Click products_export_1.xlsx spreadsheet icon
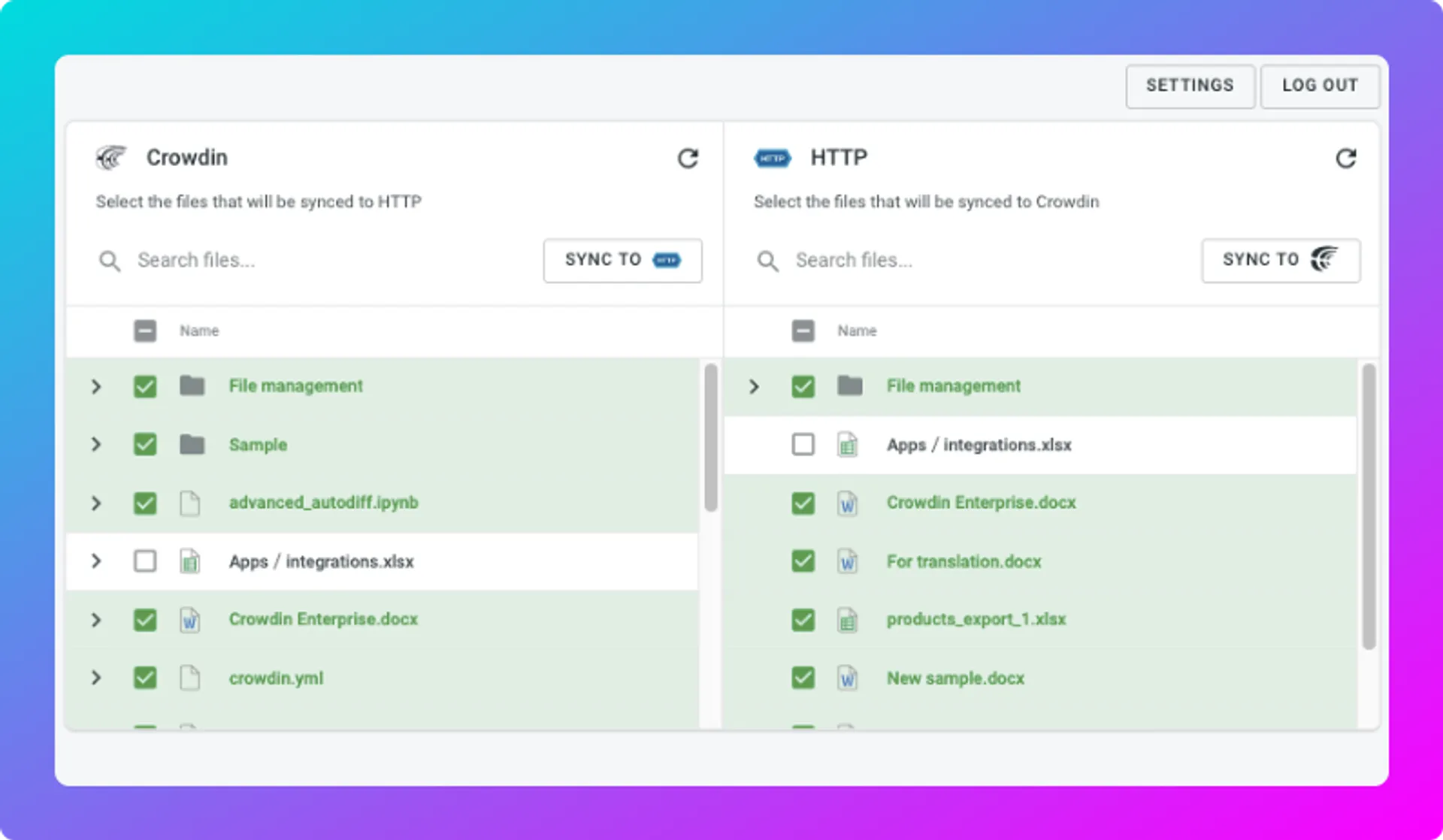Viewport: 1443px width, 840px height. [848, 620]
